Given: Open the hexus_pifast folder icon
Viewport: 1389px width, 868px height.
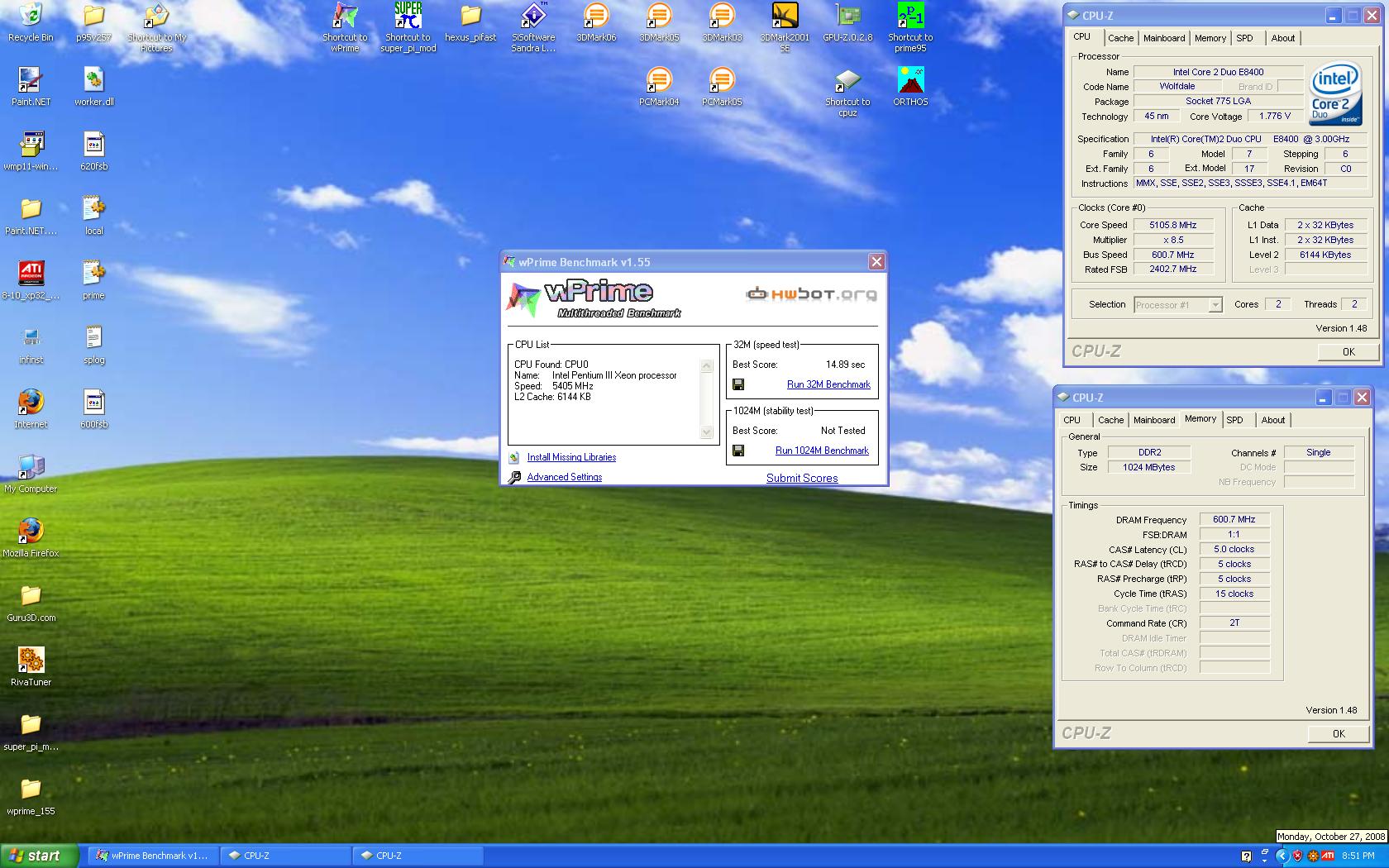Looking at the screenshot, I should click(470, 22).
